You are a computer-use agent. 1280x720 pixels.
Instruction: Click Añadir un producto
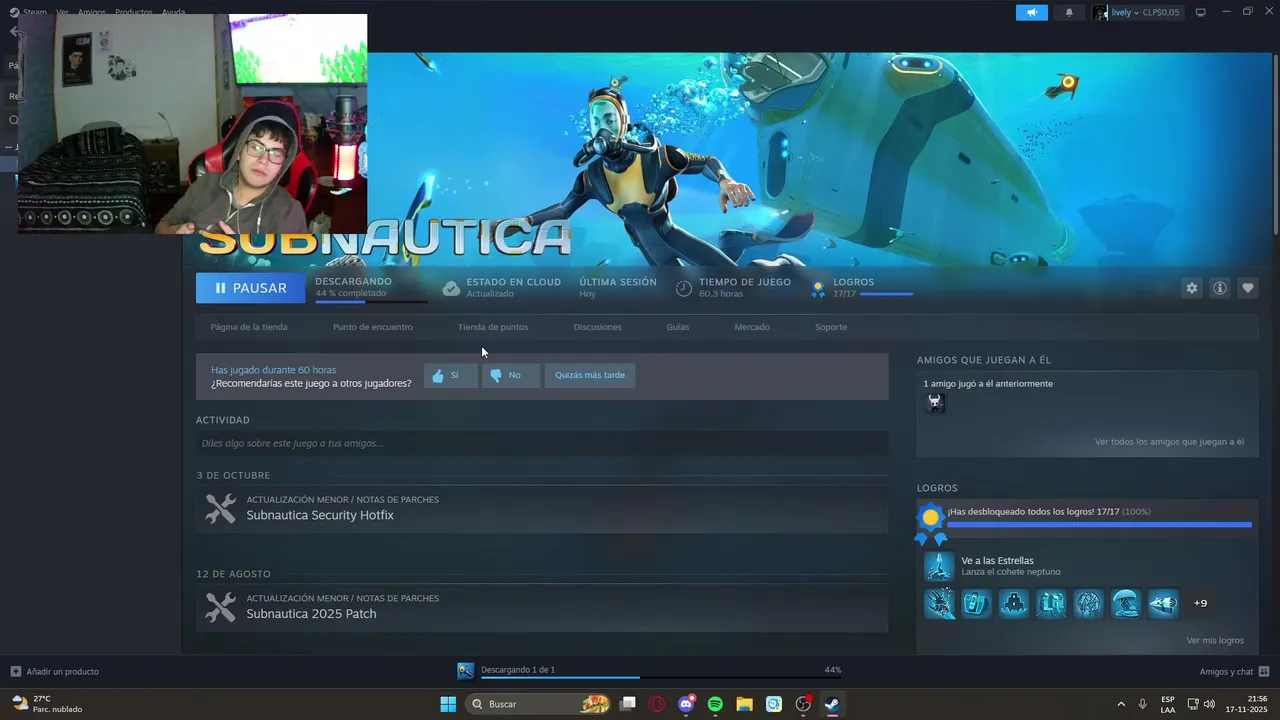point(55,672)
